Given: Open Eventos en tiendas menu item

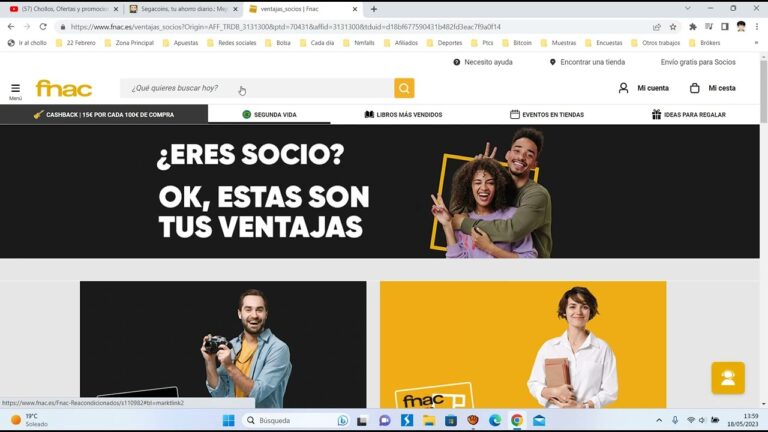Looking at the screenshot, I should point(547,115).
